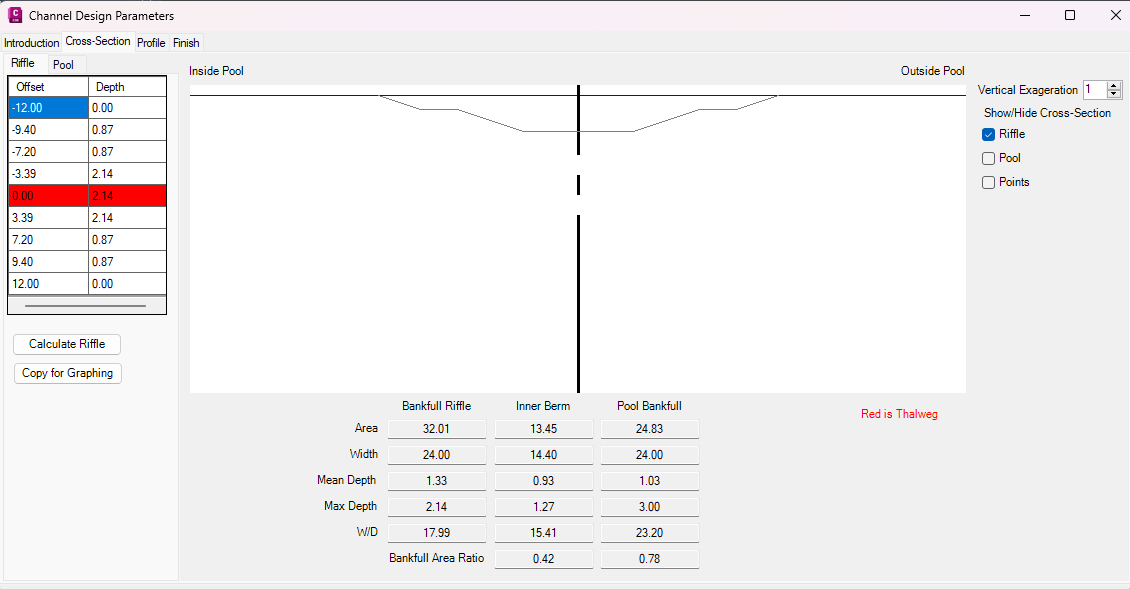This screenshot has height=589, width=1130.
Task: Minimize the Channel Design Parameters window
Action: [1024, 15]
